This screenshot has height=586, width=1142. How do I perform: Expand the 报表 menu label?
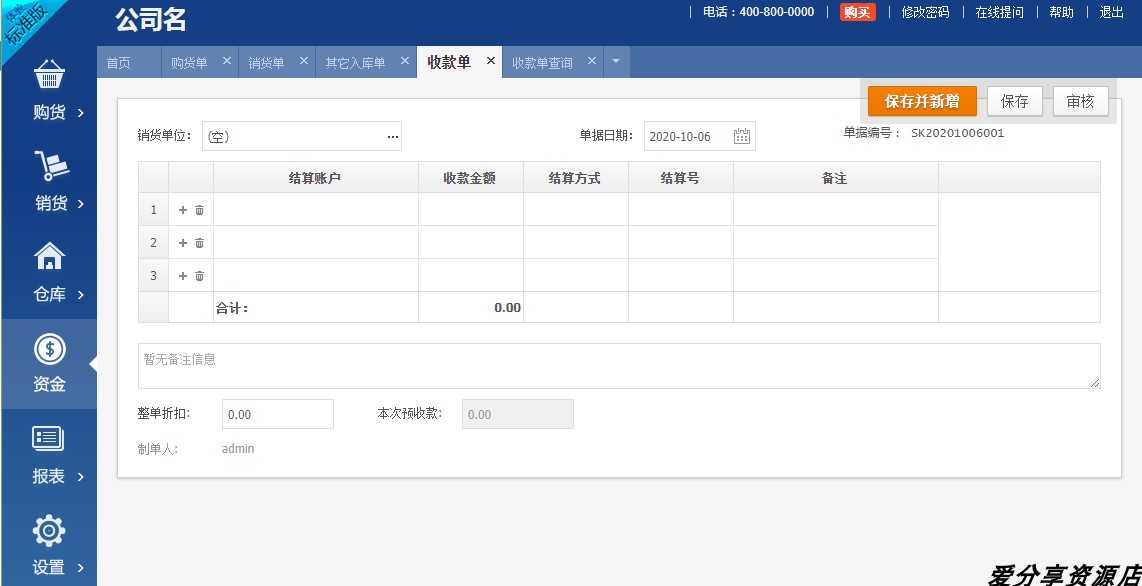pyautogui.click(x=49, y=476)
